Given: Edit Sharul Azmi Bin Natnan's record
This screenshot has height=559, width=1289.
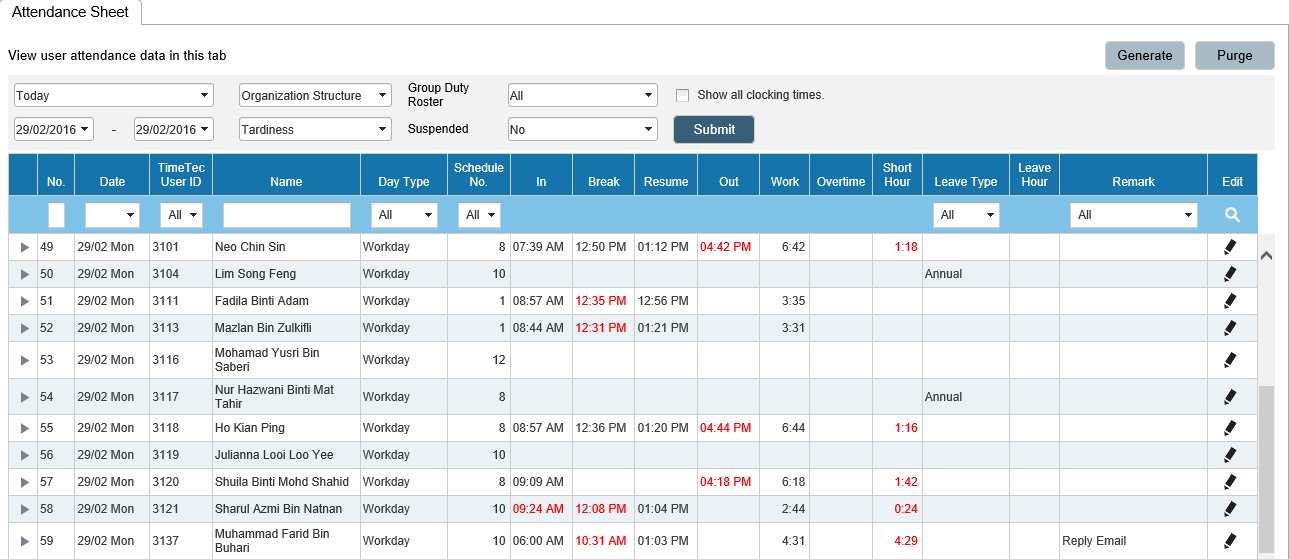Looking at the screenshot, I should point(1230,509).
